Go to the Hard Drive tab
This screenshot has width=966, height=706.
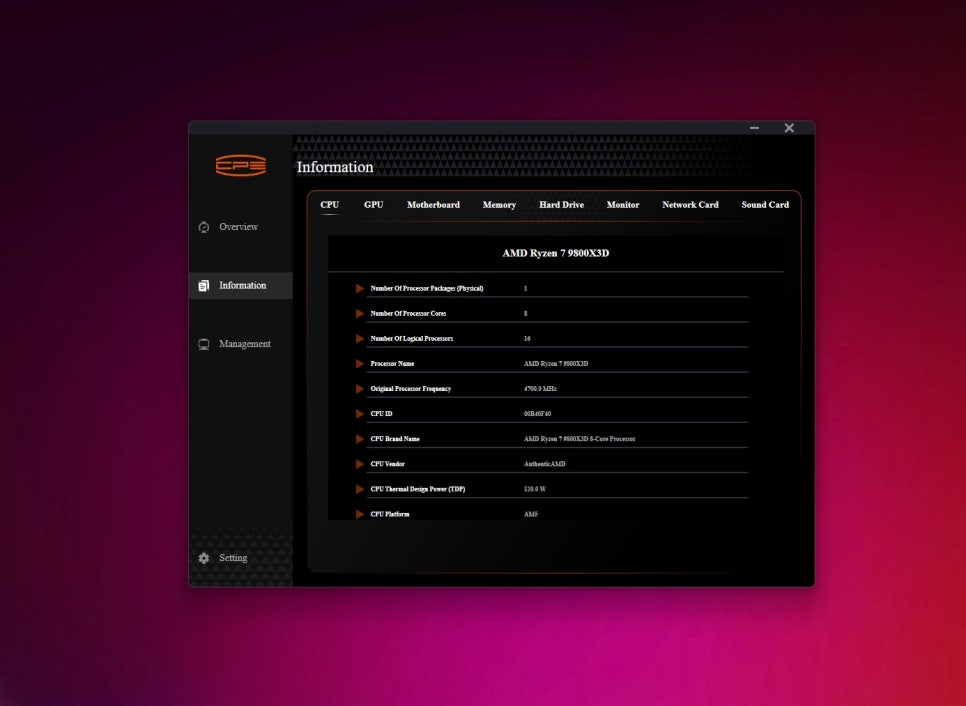[x=561, y=205]
